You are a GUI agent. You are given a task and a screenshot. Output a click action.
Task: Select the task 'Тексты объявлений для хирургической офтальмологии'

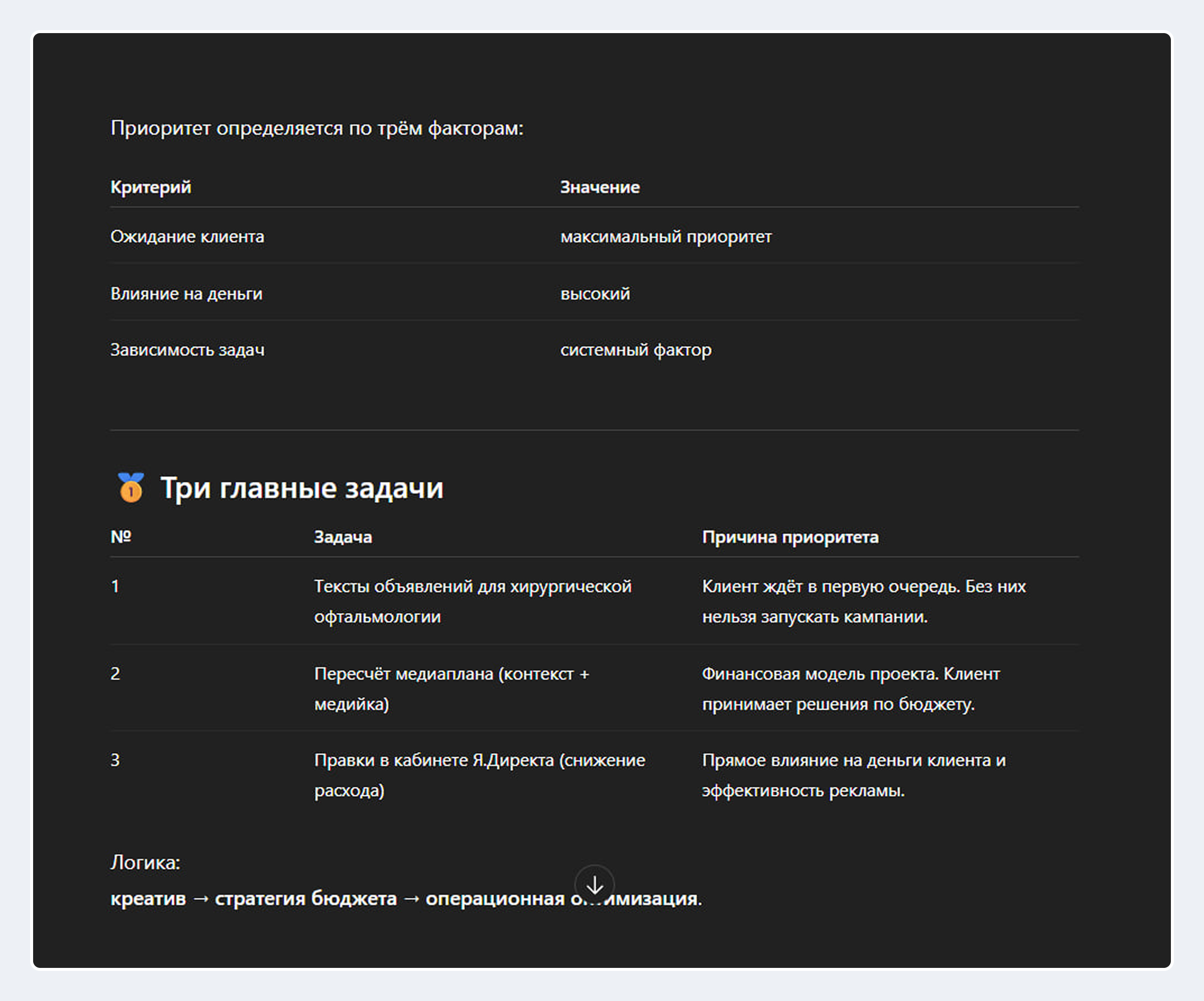click(473, 601)
